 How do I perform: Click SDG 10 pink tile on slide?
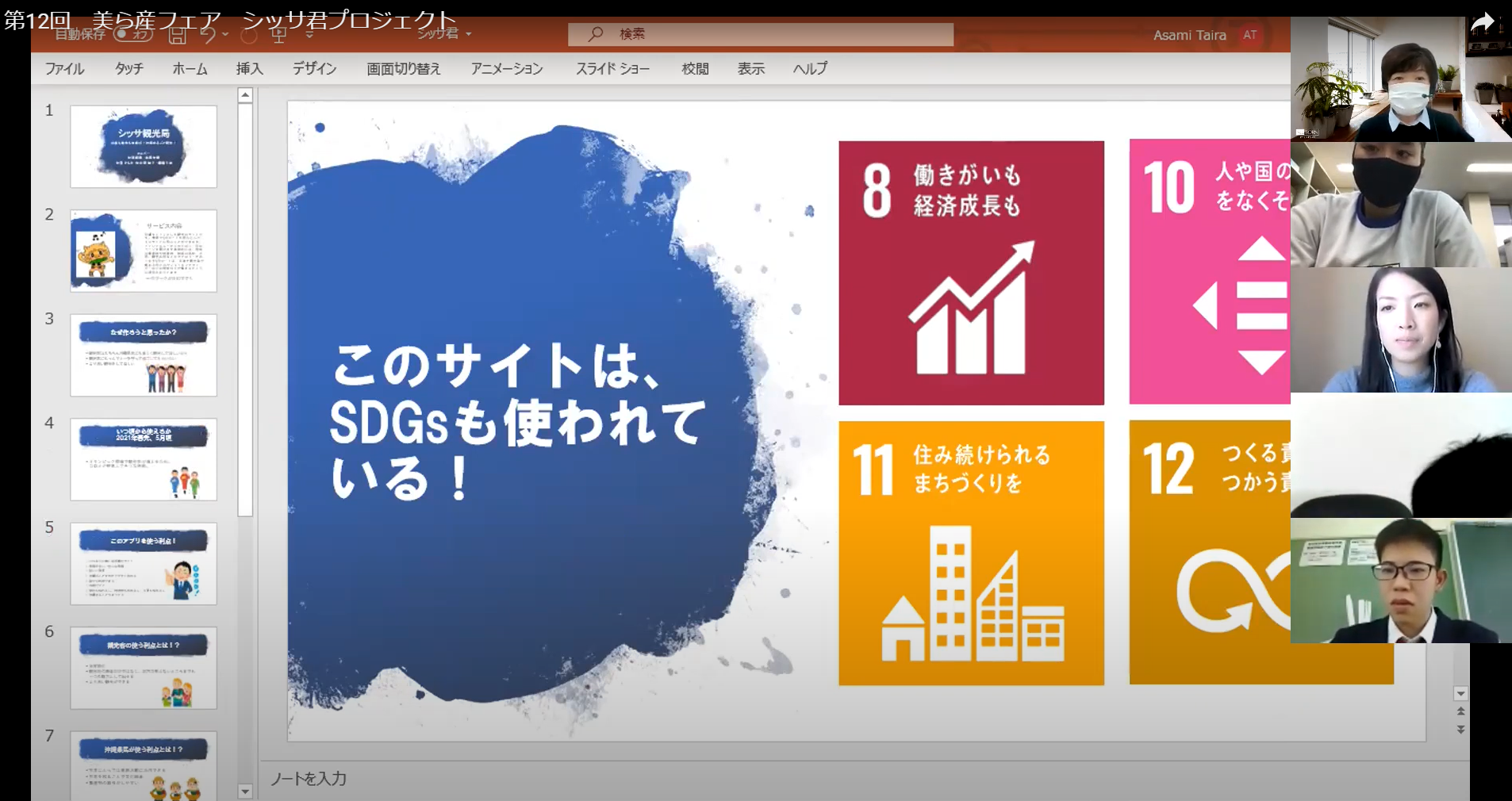(1210, 272)
